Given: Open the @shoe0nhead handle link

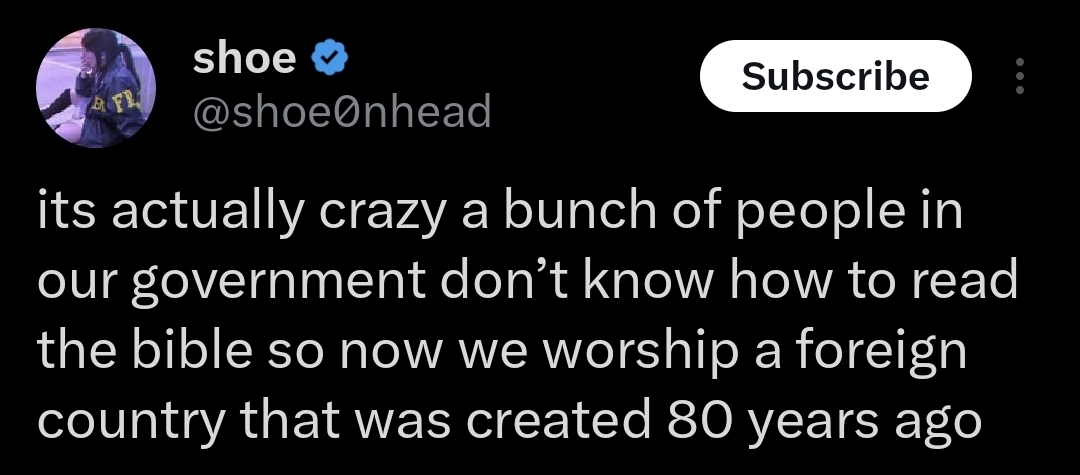Looking at the screenshot, I should click(x=341, y=111).
